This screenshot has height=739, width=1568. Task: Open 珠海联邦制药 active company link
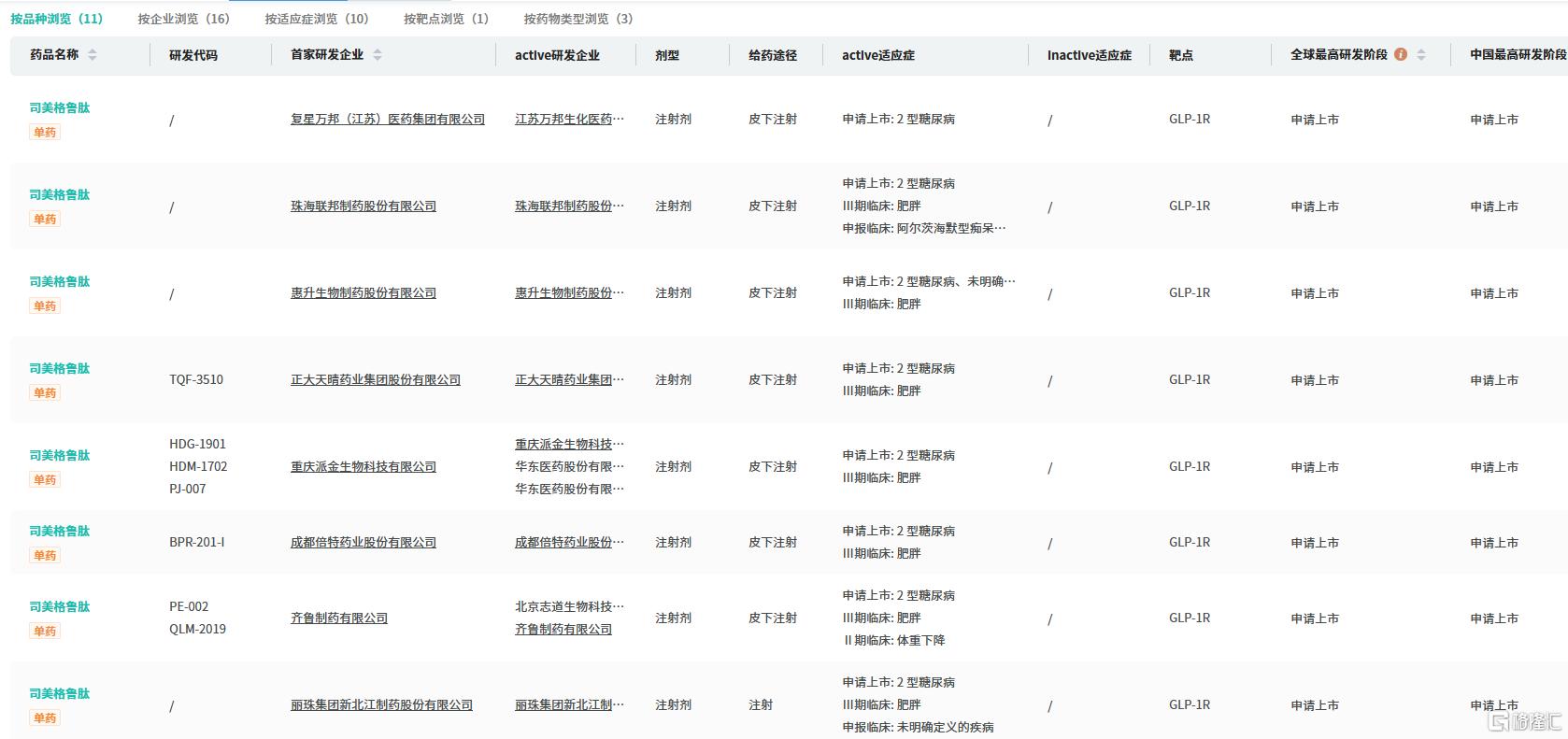569,206
